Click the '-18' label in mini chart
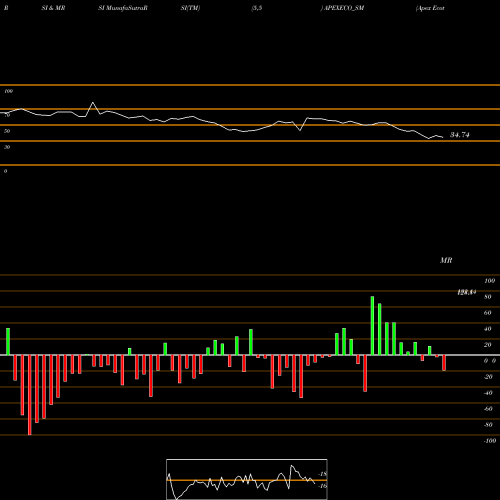The height and width of the screenshot is (500, 500). pyautogui.click(x=323, y=474)
